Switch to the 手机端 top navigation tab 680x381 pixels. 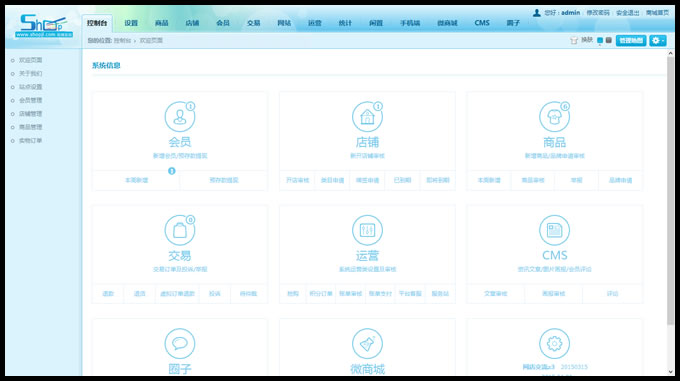410,23
